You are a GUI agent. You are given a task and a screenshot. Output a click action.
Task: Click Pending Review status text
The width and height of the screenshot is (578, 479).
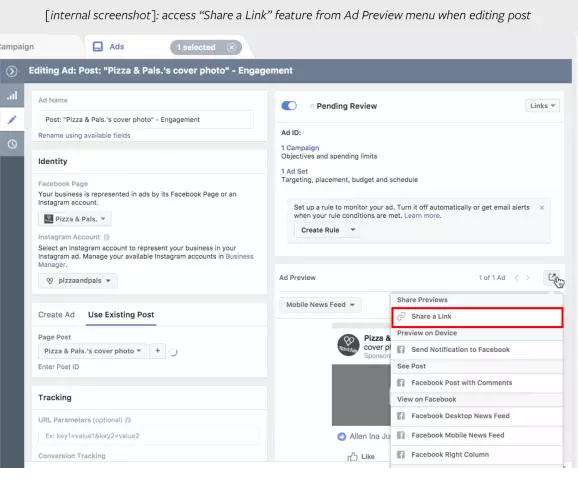point(347,106)
